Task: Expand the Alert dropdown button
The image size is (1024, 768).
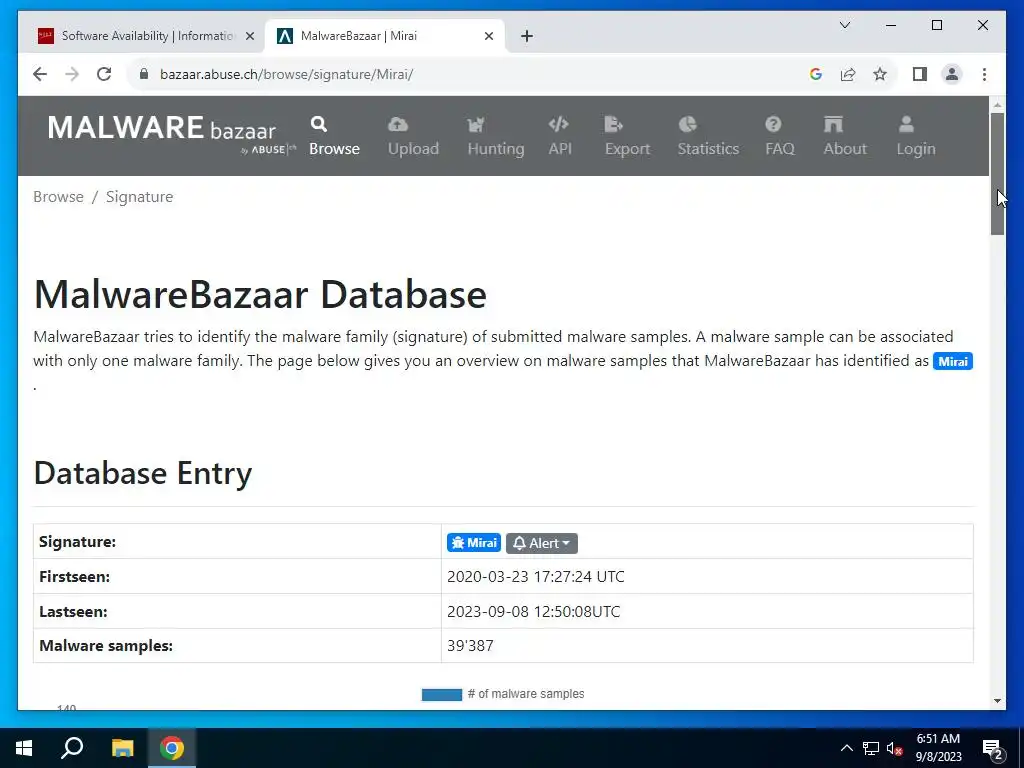Action: click(541, 543)
